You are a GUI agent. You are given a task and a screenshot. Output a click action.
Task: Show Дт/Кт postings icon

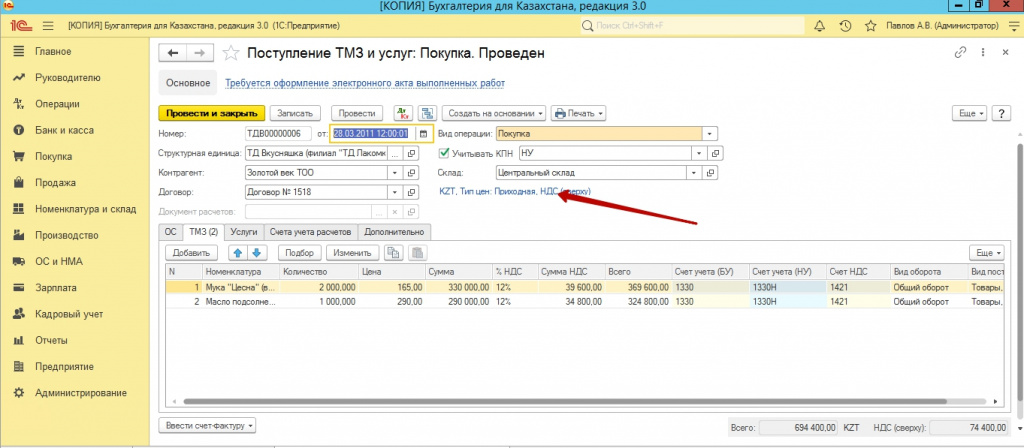point(403,113)
